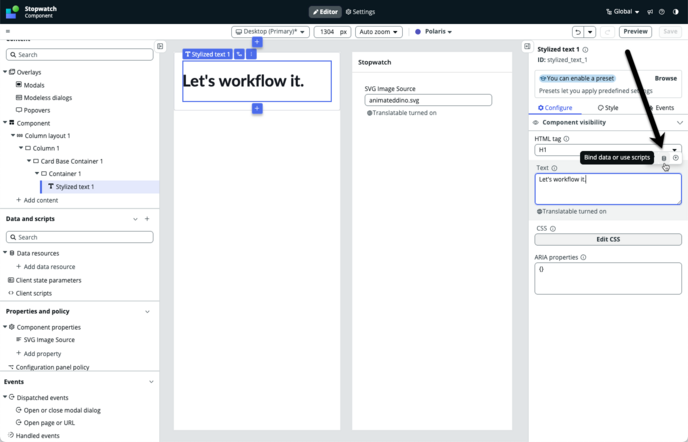This screenshot has height=442, width=688.
Task: Click the content Search field
Action: click(79, 54)
